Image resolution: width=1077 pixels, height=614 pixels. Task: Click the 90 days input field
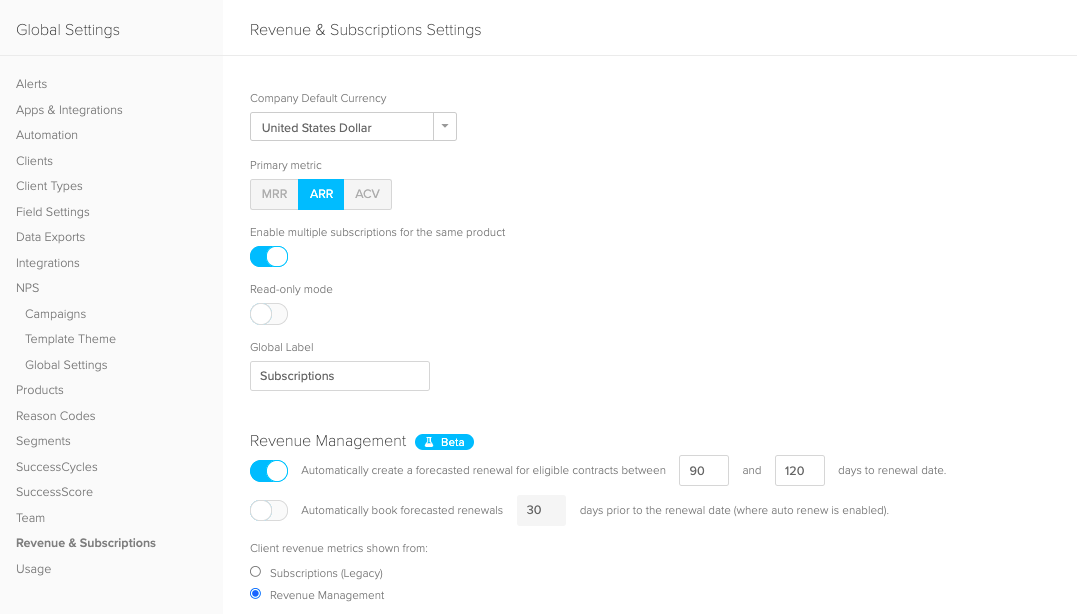[x=704, y=470]
